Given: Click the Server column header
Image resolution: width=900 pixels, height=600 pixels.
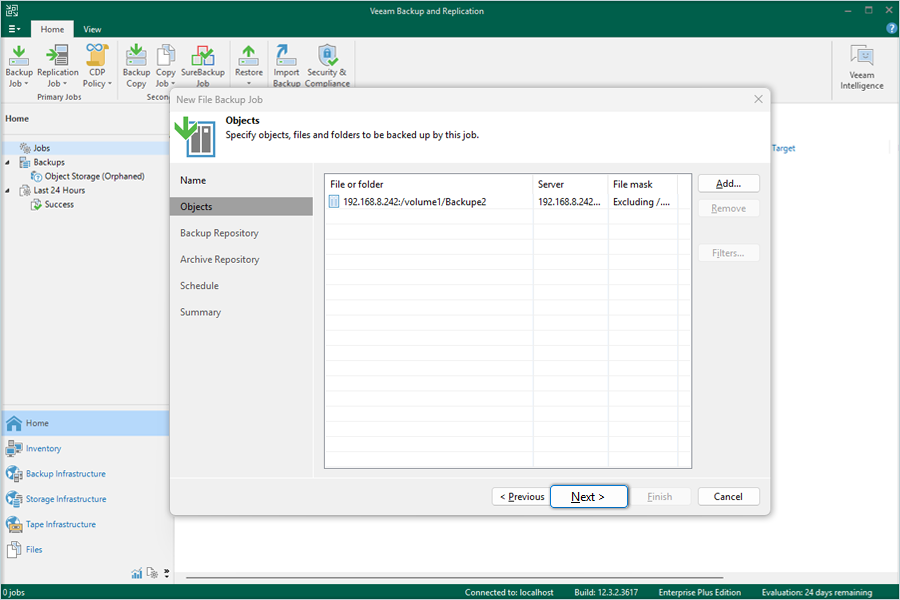Looking at the screenshot, I should pos(570,184).
